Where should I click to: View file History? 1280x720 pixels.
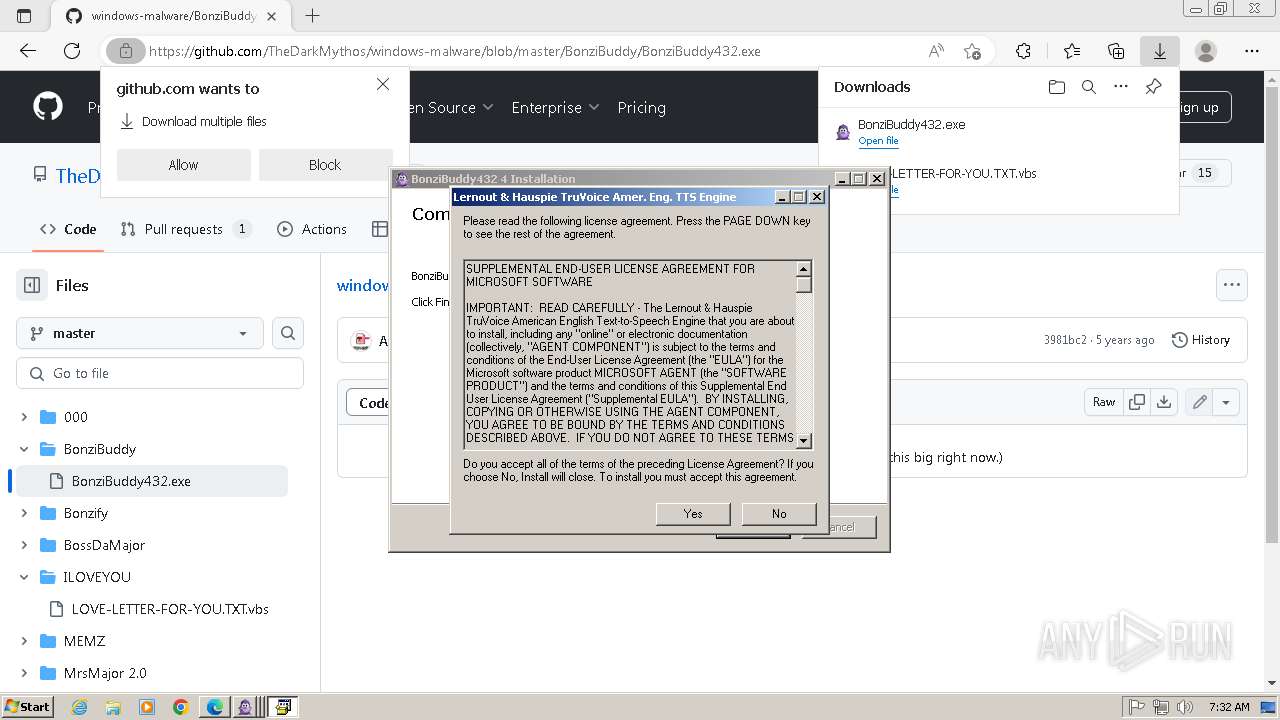pyautogui.click(x=1201, y=340)
